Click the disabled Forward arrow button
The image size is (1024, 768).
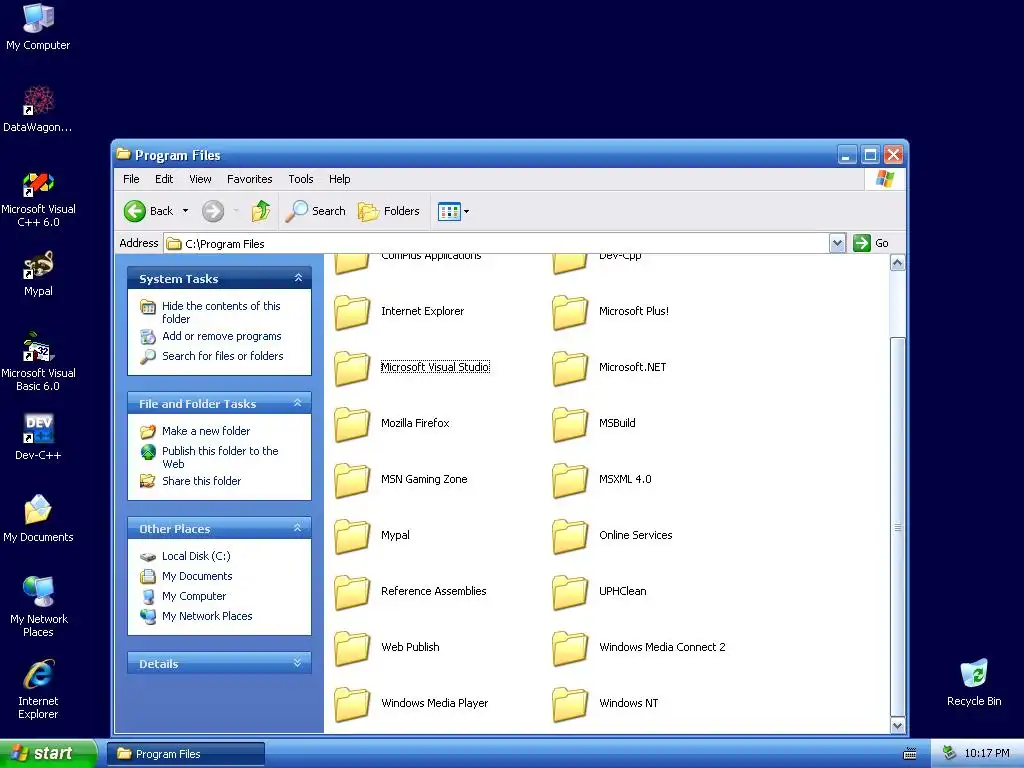click(213, 211)
